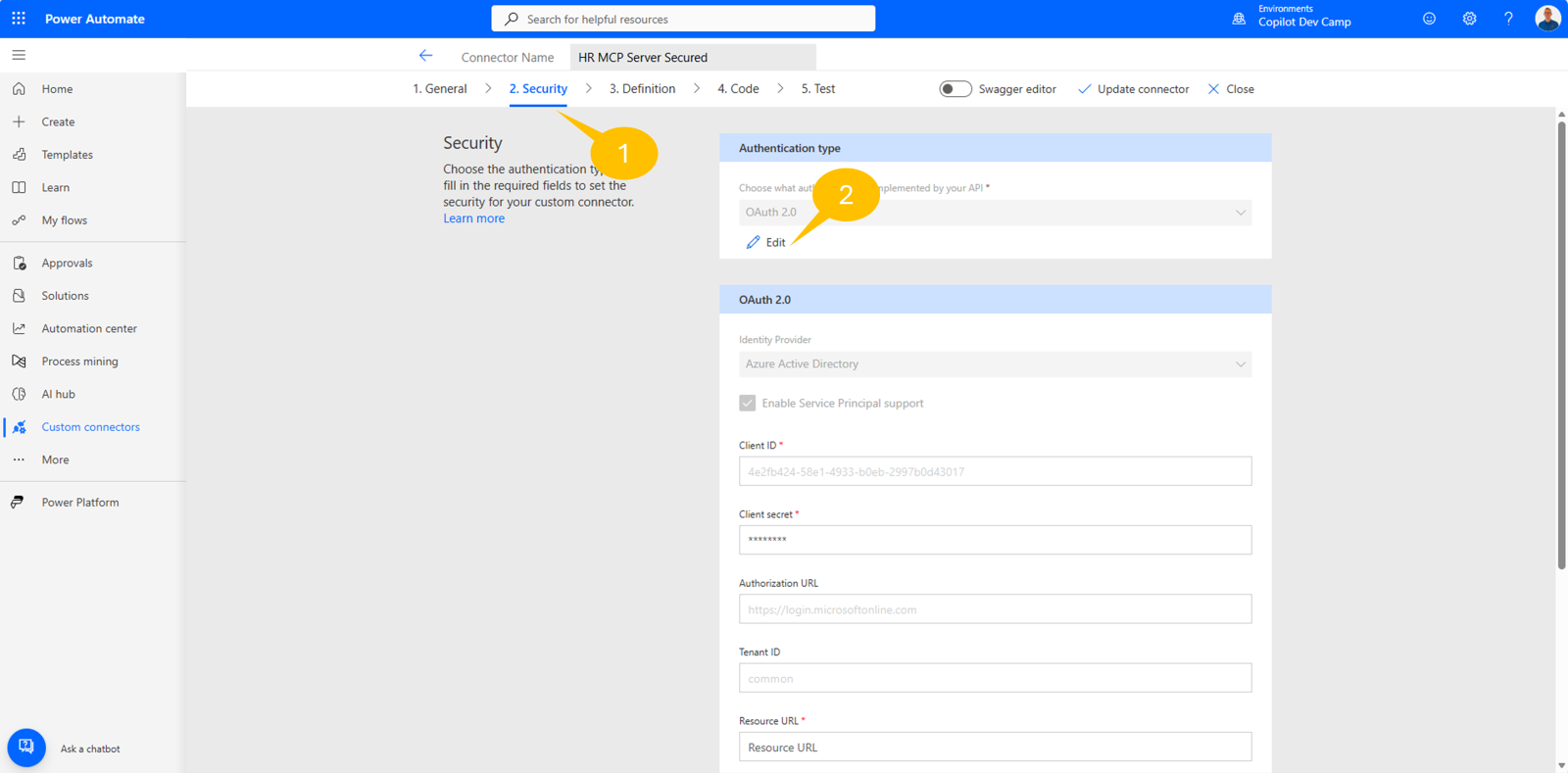Go to the 5. Test step
The height and width of the screenshot is (773, 1568).
(817, 89)
